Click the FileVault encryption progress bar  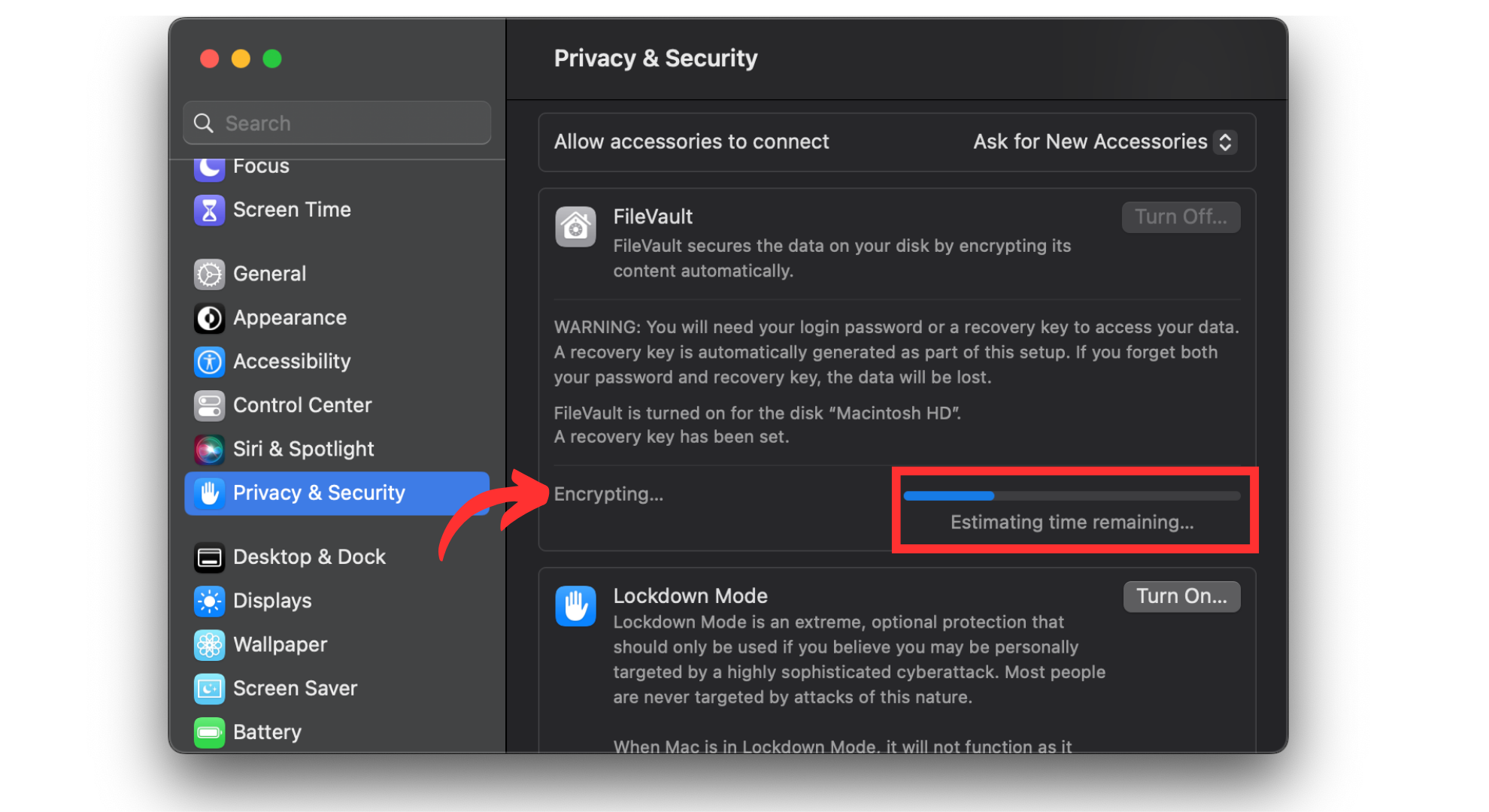tap(1072, 496)
